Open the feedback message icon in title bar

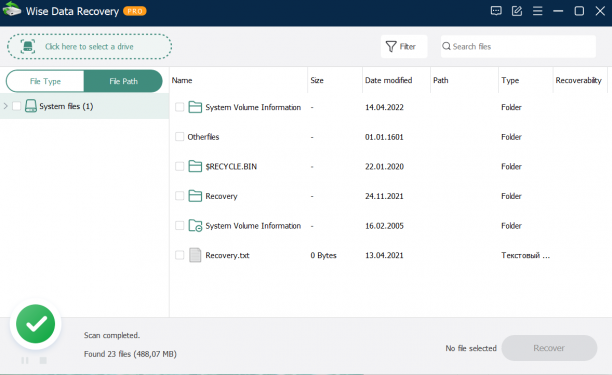(x=496, y=11)
